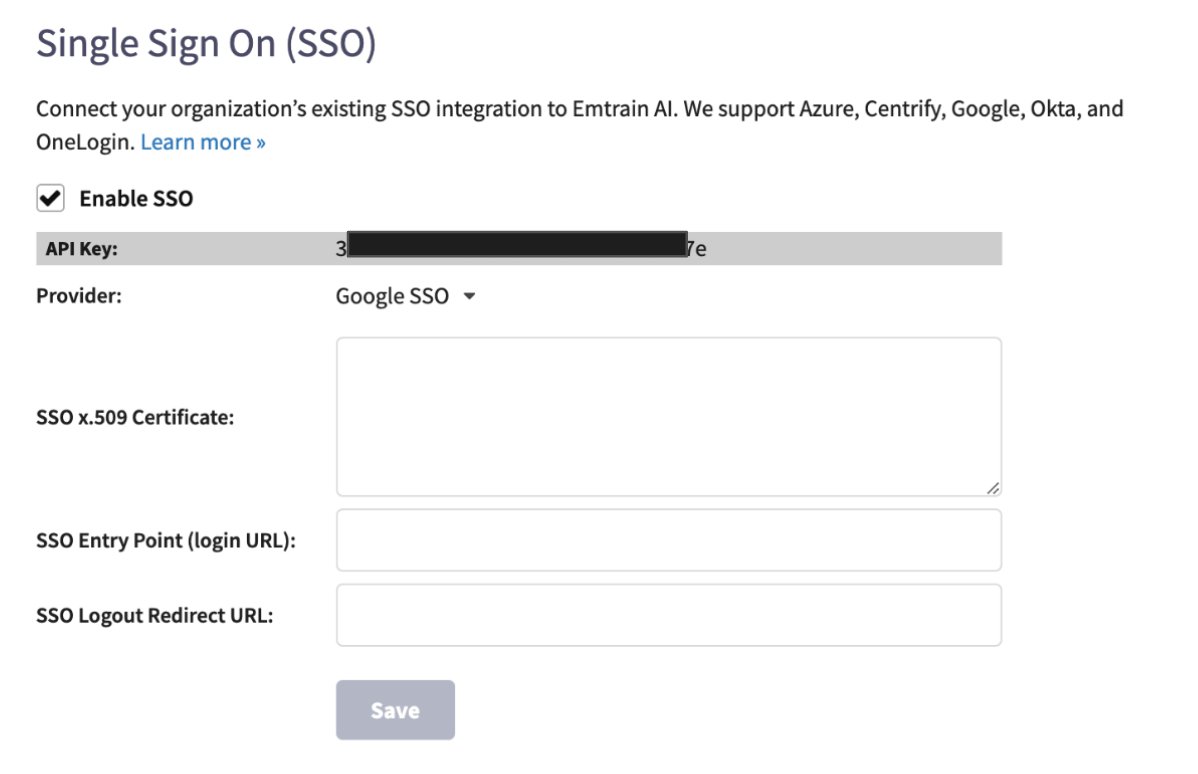Click the SSO Logout Redirect URL field
1198x774 pixels.
point(668,614)
